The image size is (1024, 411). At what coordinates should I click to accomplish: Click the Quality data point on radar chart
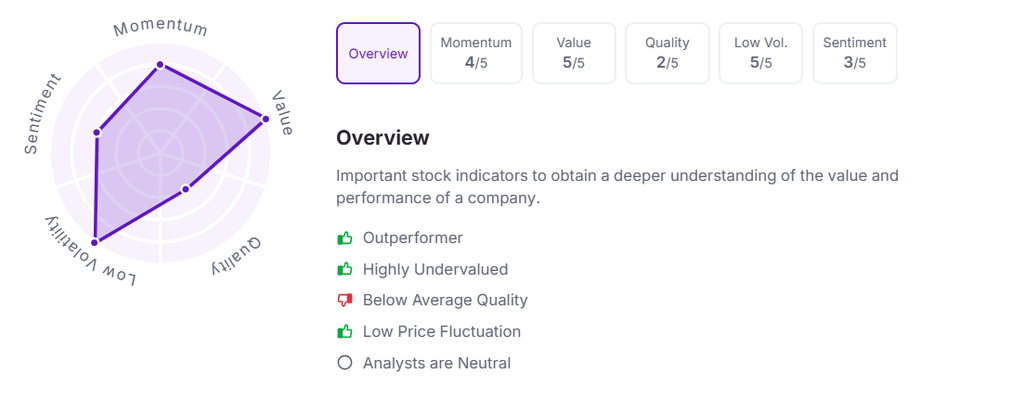pyautogui.click(x=185, y=189)
